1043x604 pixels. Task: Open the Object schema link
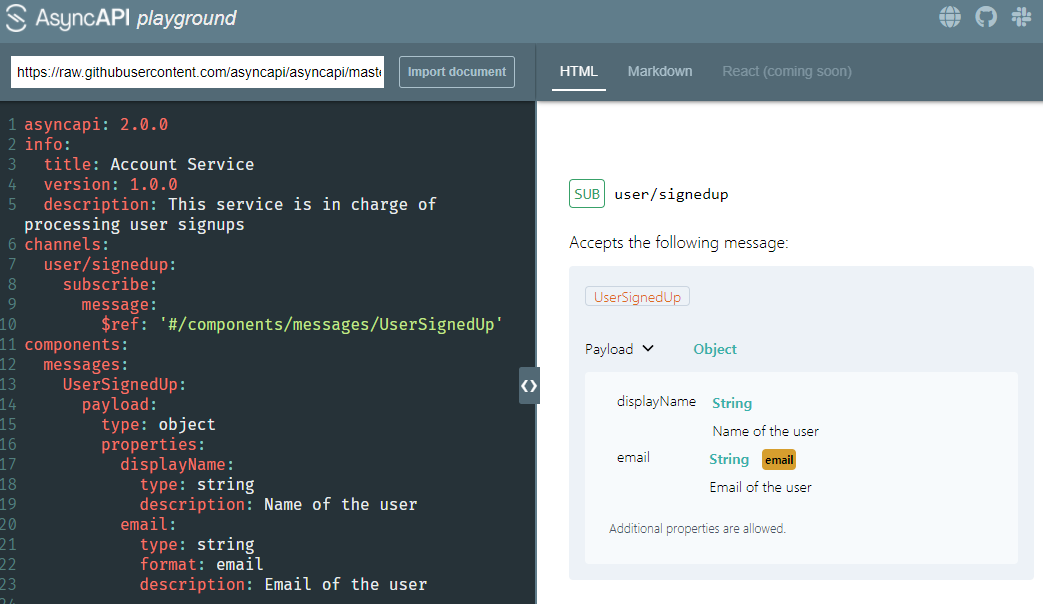tap(714, 348)
